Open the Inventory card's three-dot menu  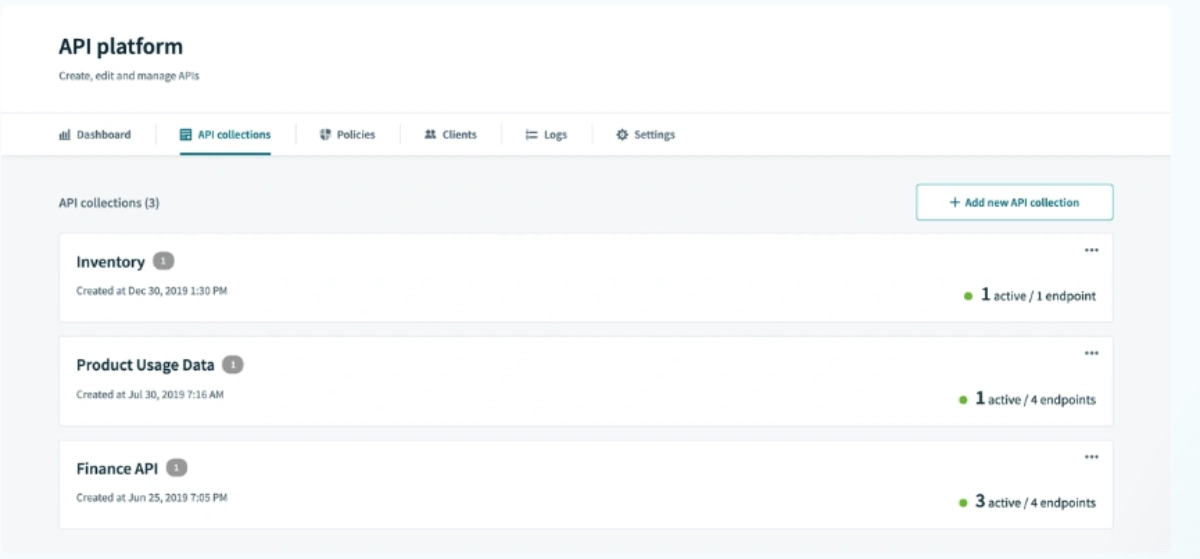coord(1091,250)
